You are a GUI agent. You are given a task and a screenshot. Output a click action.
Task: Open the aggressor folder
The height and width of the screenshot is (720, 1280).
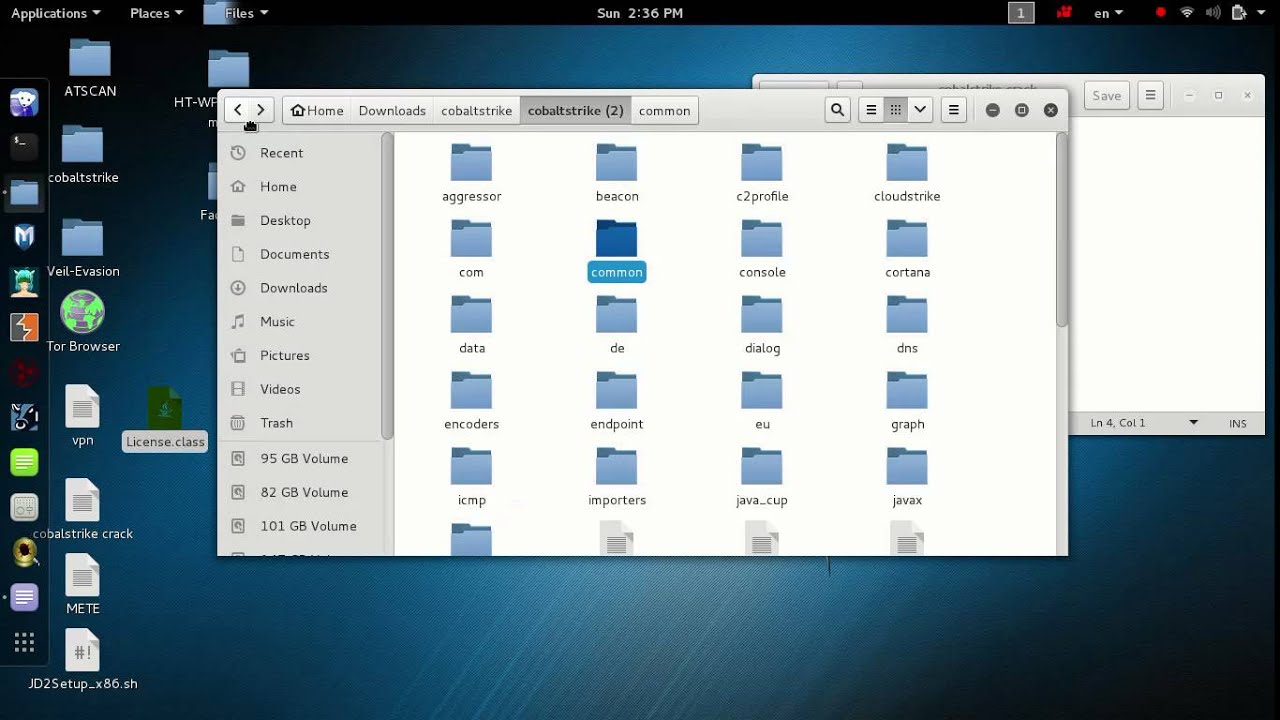point(471,173)
